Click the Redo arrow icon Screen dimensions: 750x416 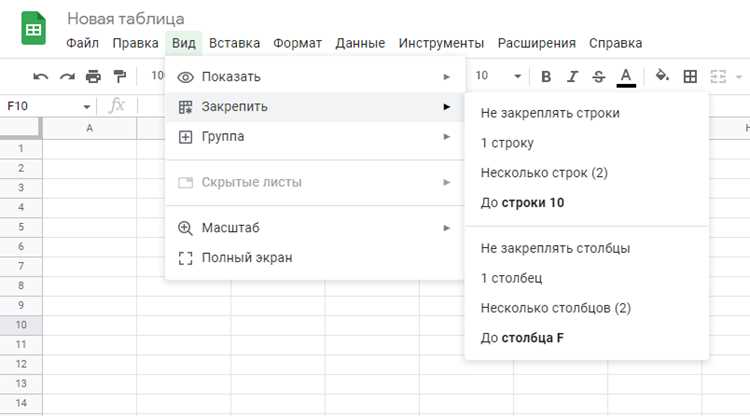(67, 77)
